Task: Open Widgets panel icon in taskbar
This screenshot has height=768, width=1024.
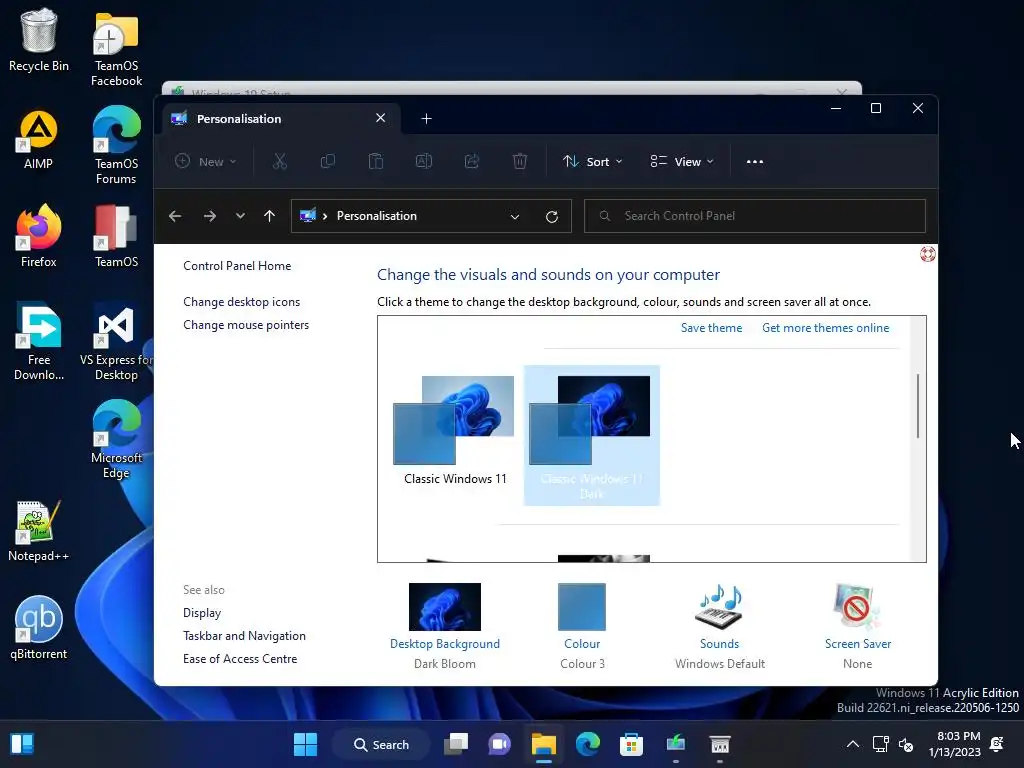Action: click(22, 744)
